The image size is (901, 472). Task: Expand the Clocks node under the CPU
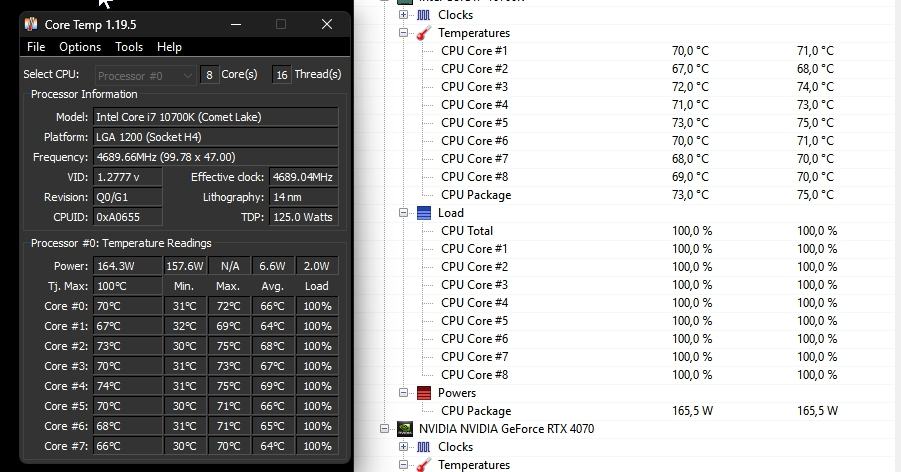click(403, 15)
